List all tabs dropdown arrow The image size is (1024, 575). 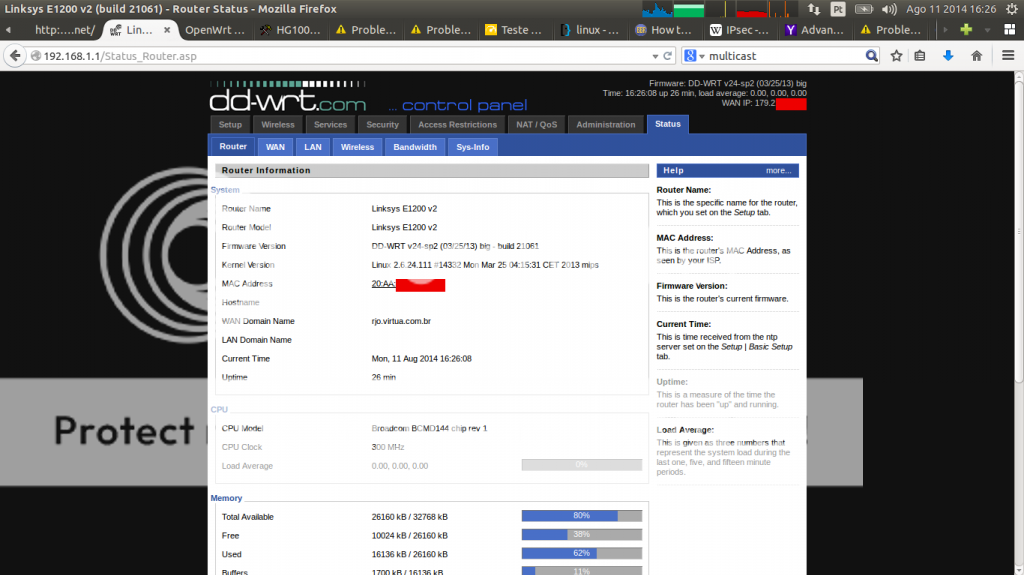click(987, 30)
